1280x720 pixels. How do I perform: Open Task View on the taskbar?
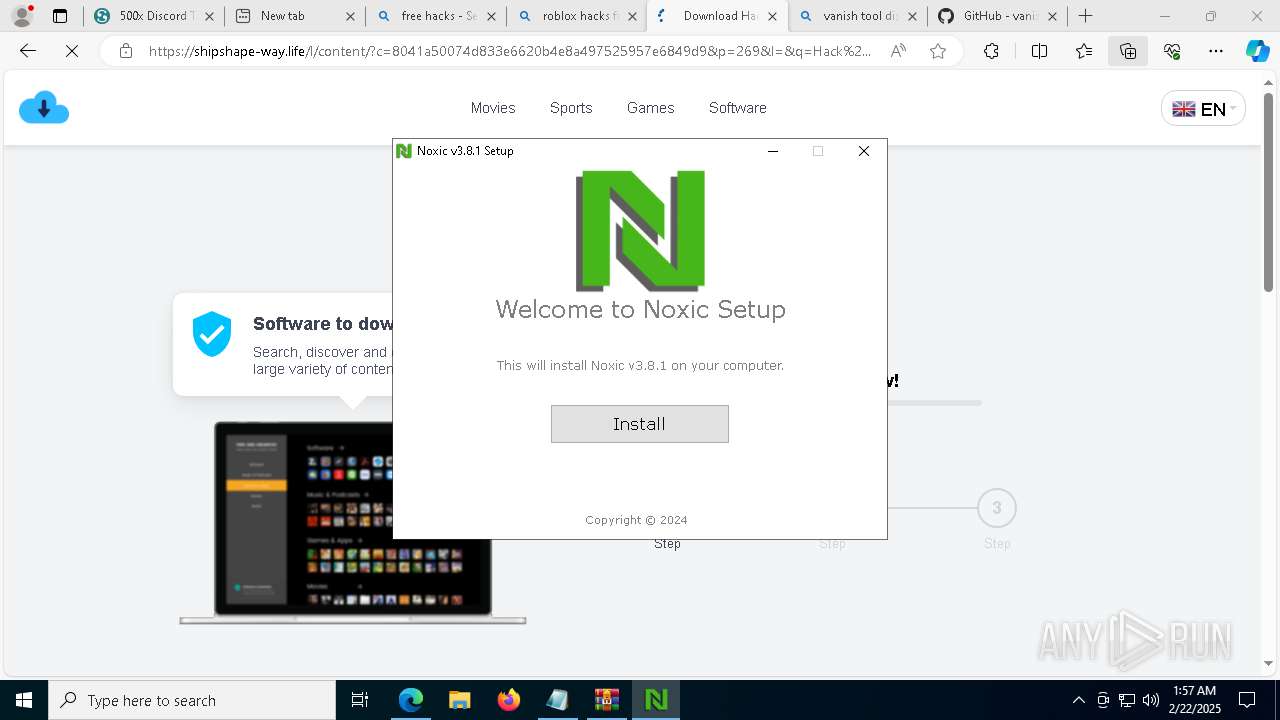[360, 700]
